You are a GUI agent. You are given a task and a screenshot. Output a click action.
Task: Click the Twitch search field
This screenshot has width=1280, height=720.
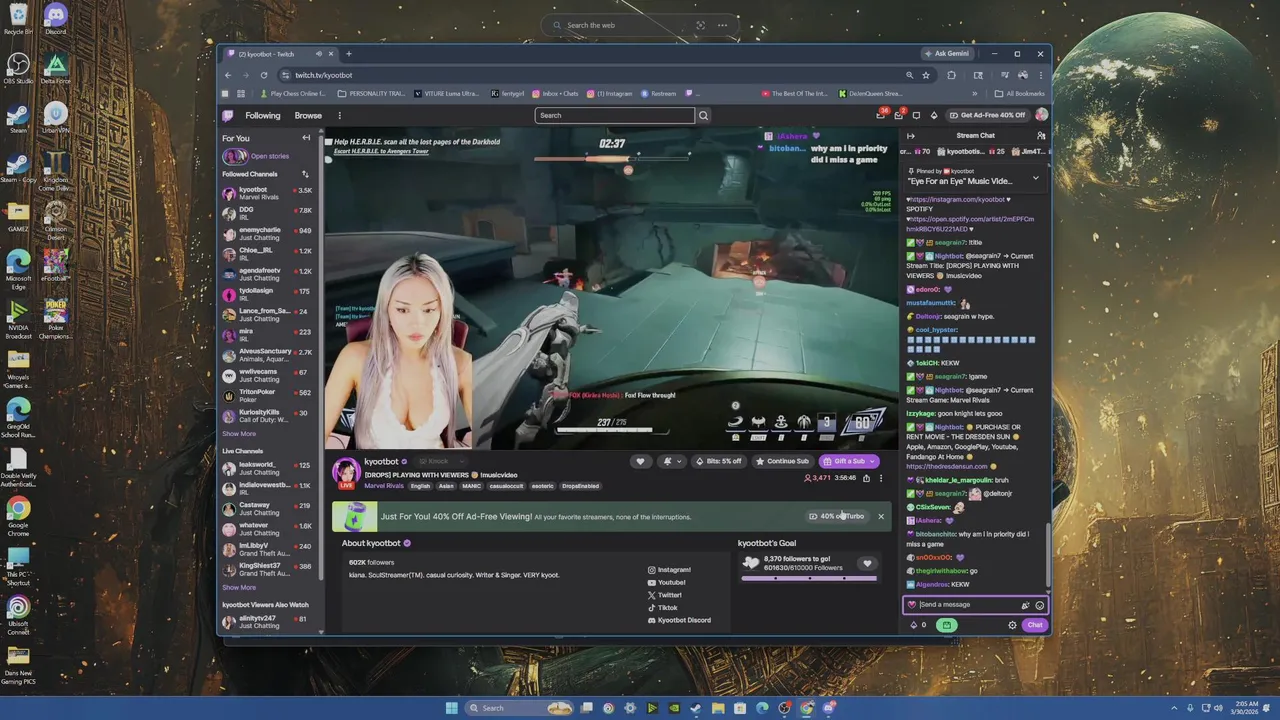click(614, 115)
